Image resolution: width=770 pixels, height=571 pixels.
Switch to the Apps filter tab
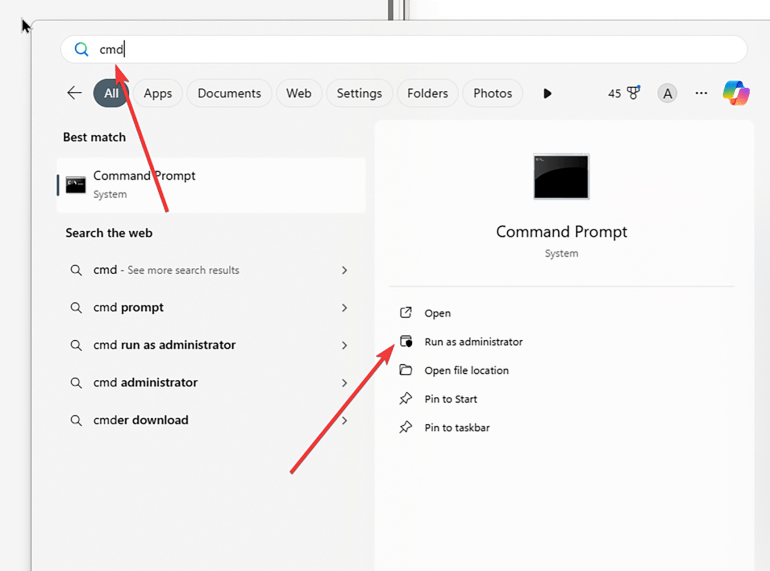158,93
